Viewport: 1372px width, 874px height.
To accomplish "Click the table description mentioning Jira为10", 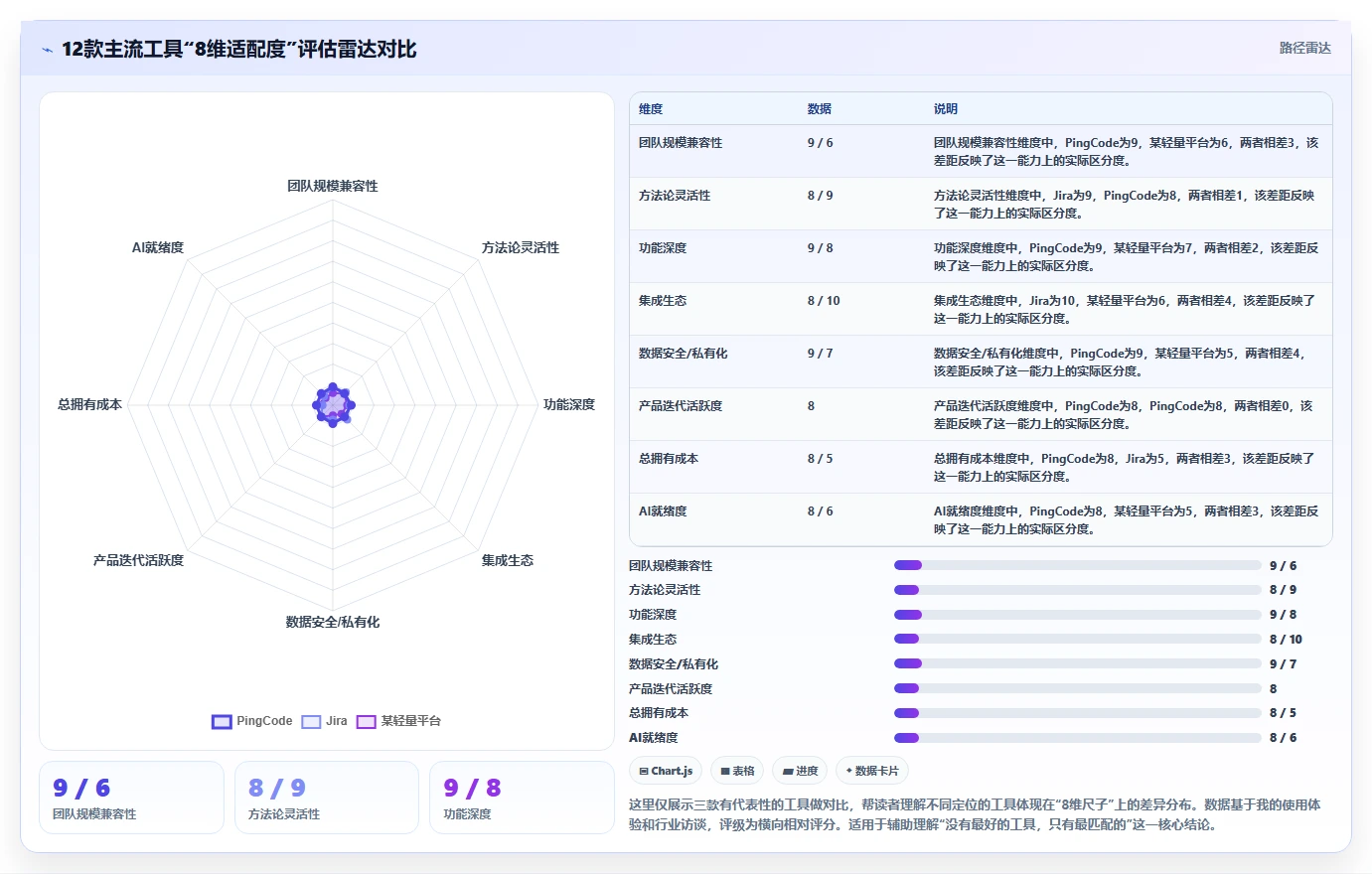I will click(1125, 310).
